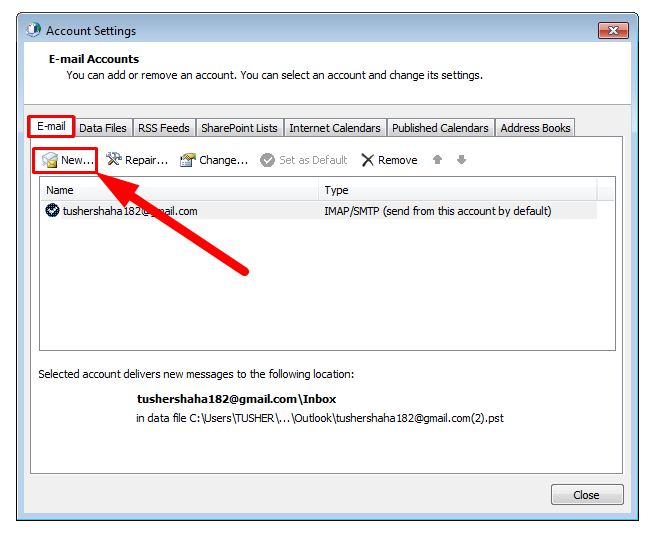Open the Internet Calendars tab
This screenshot has width=658, height=538.
(x=335, y=128)
